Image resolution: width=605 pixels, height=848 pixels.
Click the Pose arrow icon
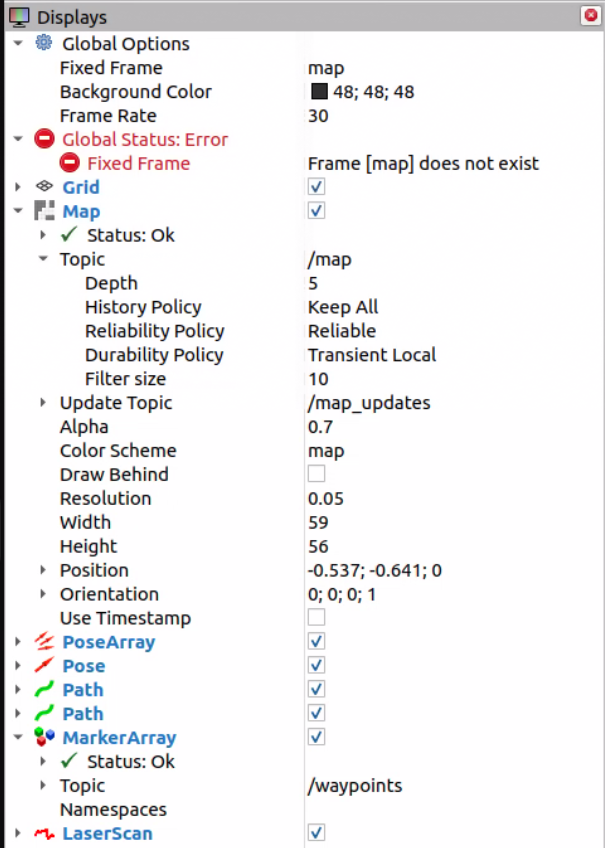point(44,665)
